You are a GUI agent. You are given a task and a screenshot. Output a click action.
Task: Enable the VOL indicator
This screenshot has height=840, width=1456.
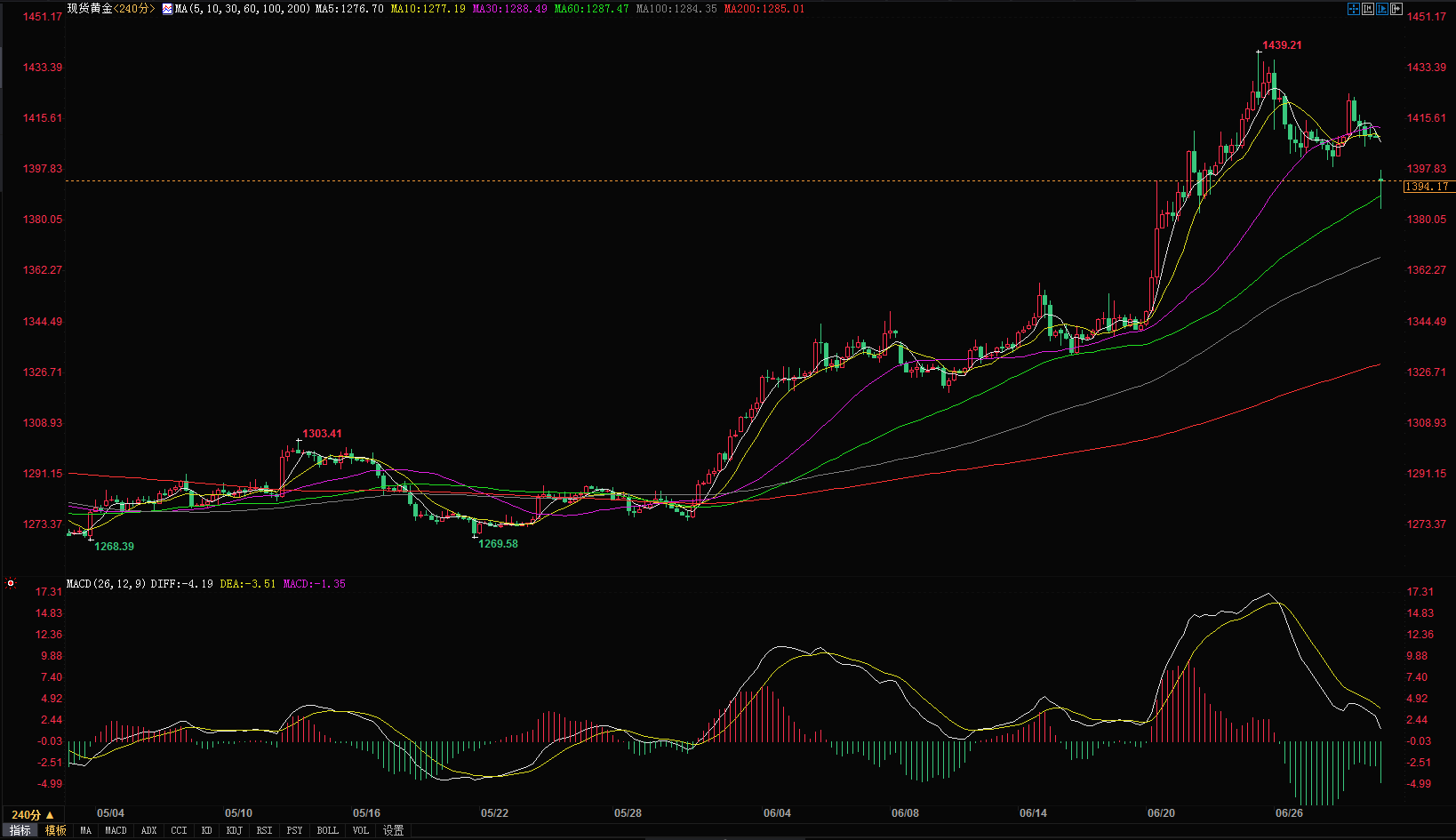point(360,830)
